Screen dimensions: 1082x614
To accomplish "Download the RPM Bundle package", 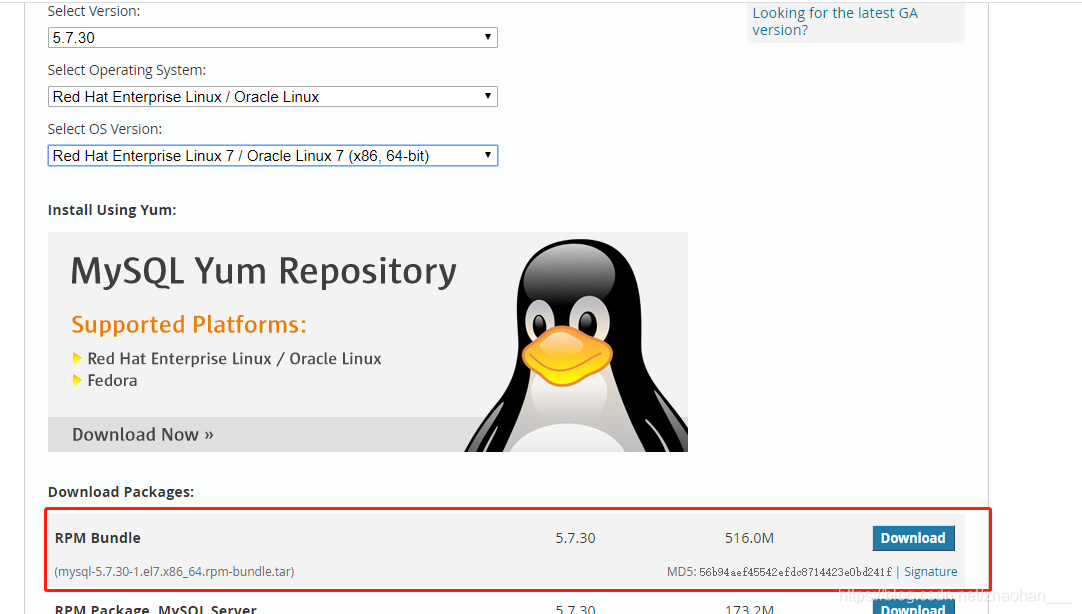I will [x=913, y=538].
